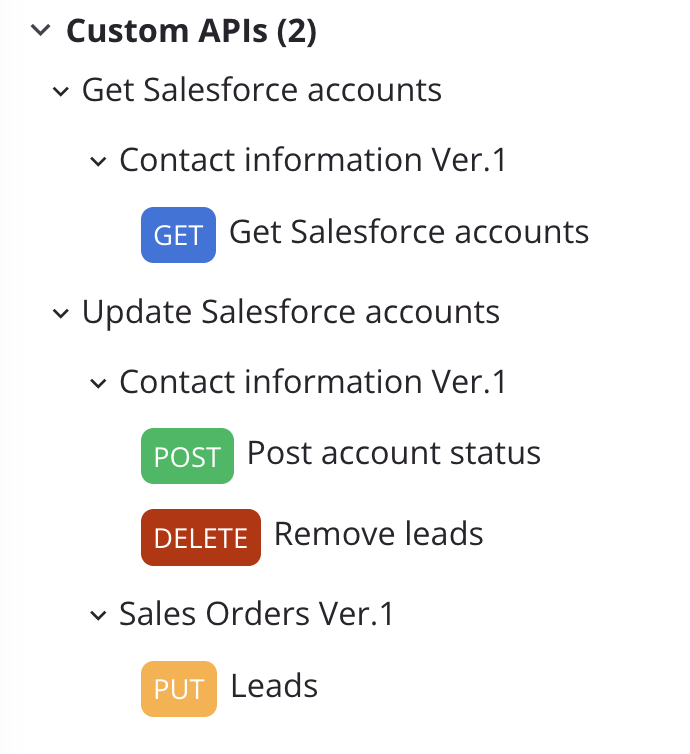Select Contact information Ver.1 label above POST

click(x=313, y=382)
